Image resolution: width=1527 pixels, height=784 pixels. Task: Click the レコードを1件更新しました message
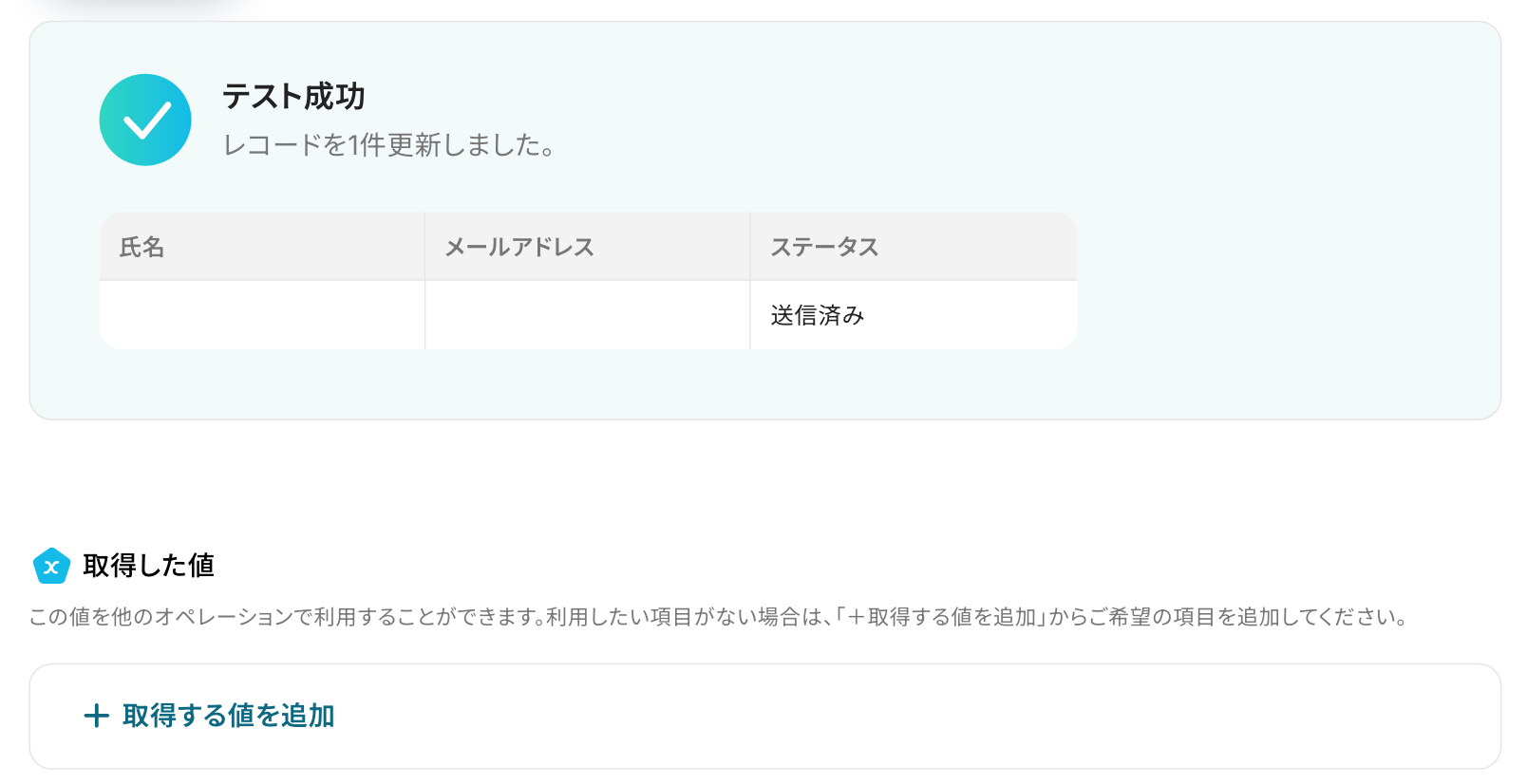(388, 145)
